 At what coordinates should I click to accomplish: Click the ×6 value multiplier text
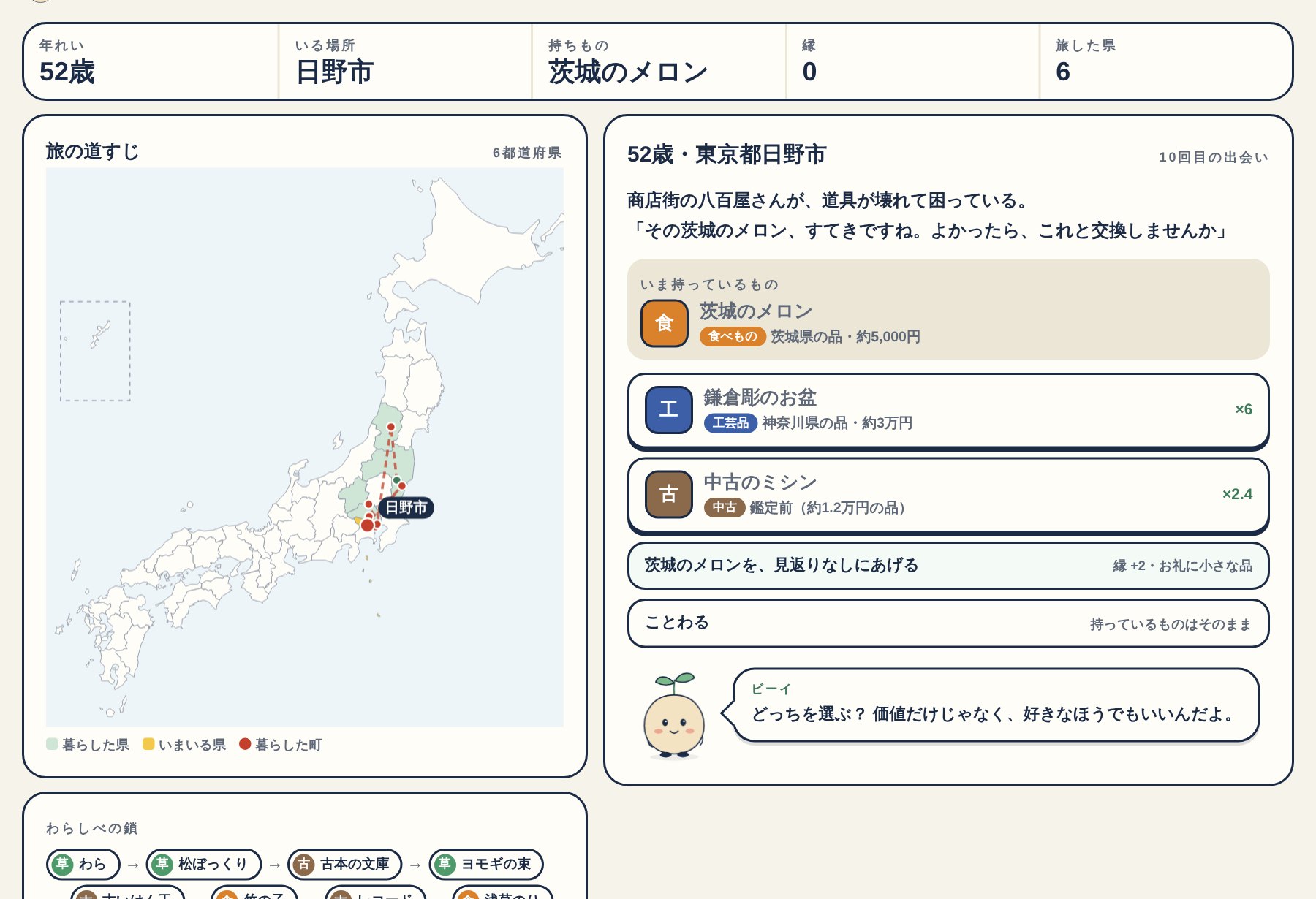(x=1244, y=409)
